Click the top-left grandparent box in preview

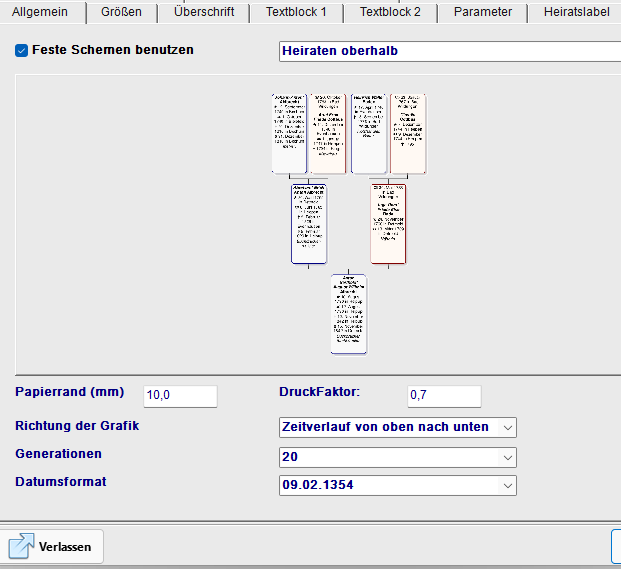tap(289, 134)
